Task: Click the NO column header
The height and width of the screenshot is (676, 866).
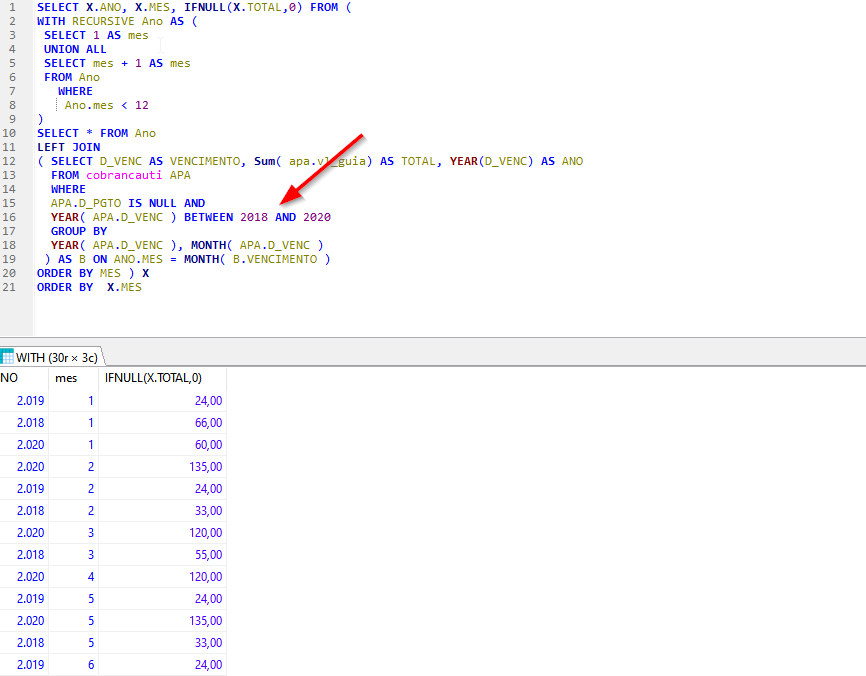Action: (10, 378)
